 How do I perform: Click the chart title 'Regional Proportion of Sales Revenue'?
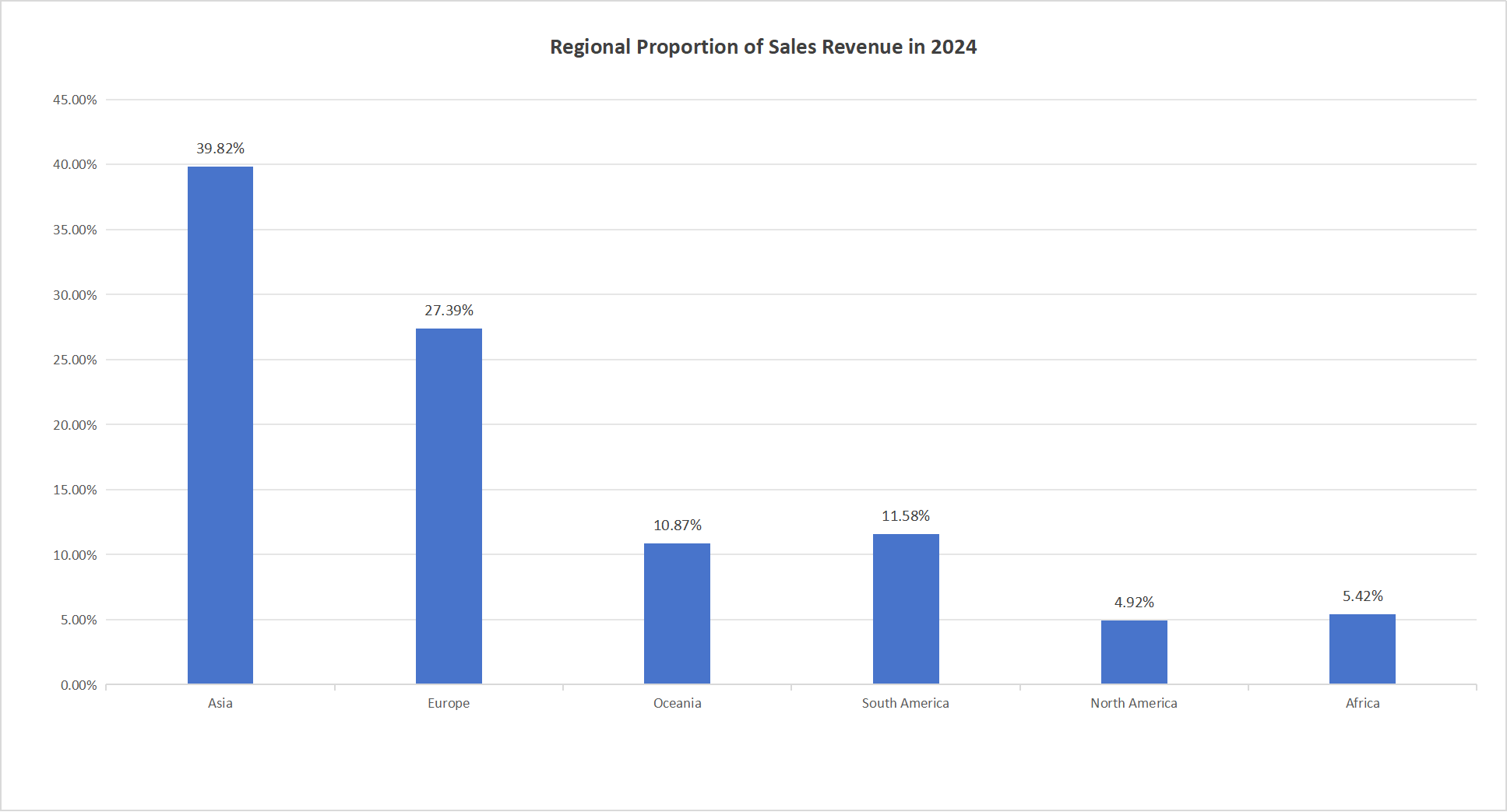[x=762, y=47]
